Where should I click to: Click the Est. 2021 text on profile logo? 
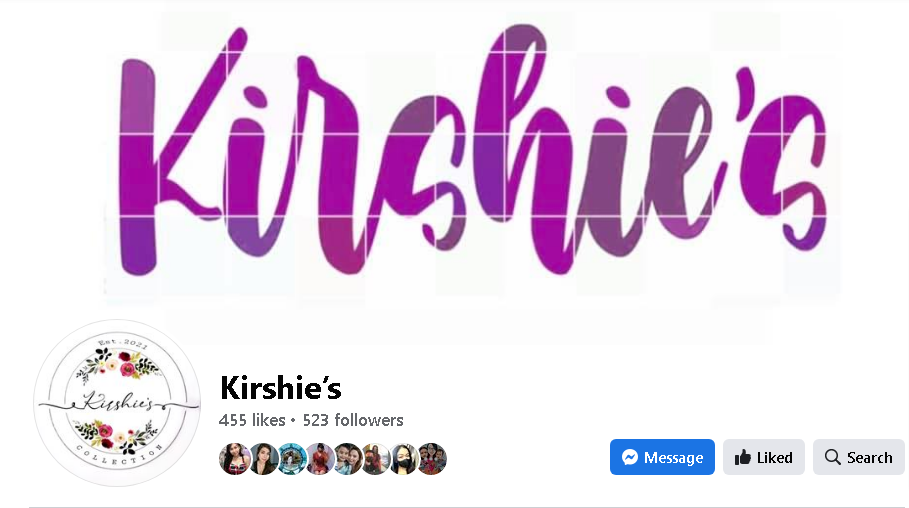pyautogui.click(x=123, y=343)
